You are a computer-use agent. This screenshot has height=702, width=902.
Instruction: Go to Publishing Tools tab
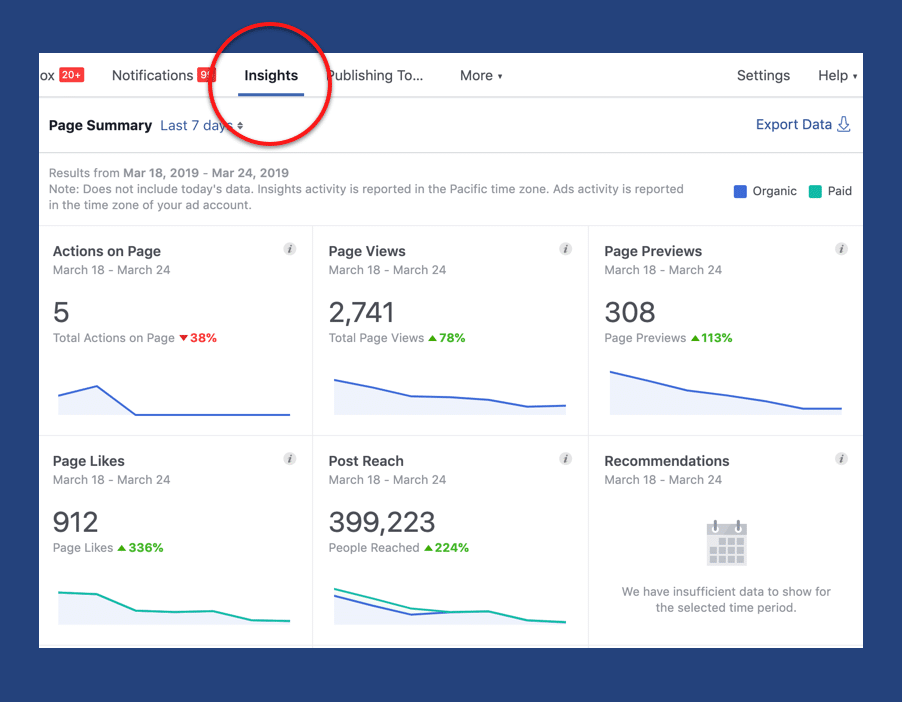pos(375,76)
